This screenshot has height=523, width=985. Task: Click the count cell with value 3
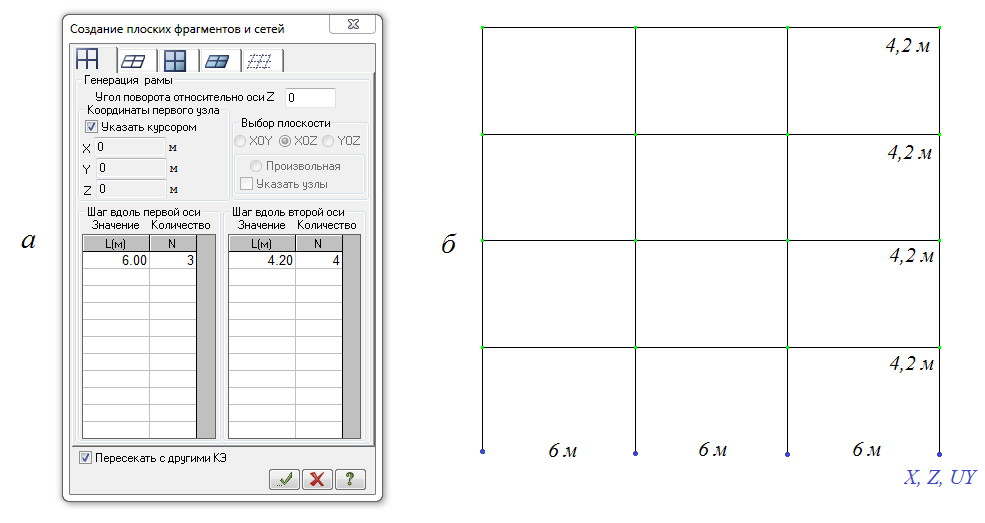(x=173, y=260)
